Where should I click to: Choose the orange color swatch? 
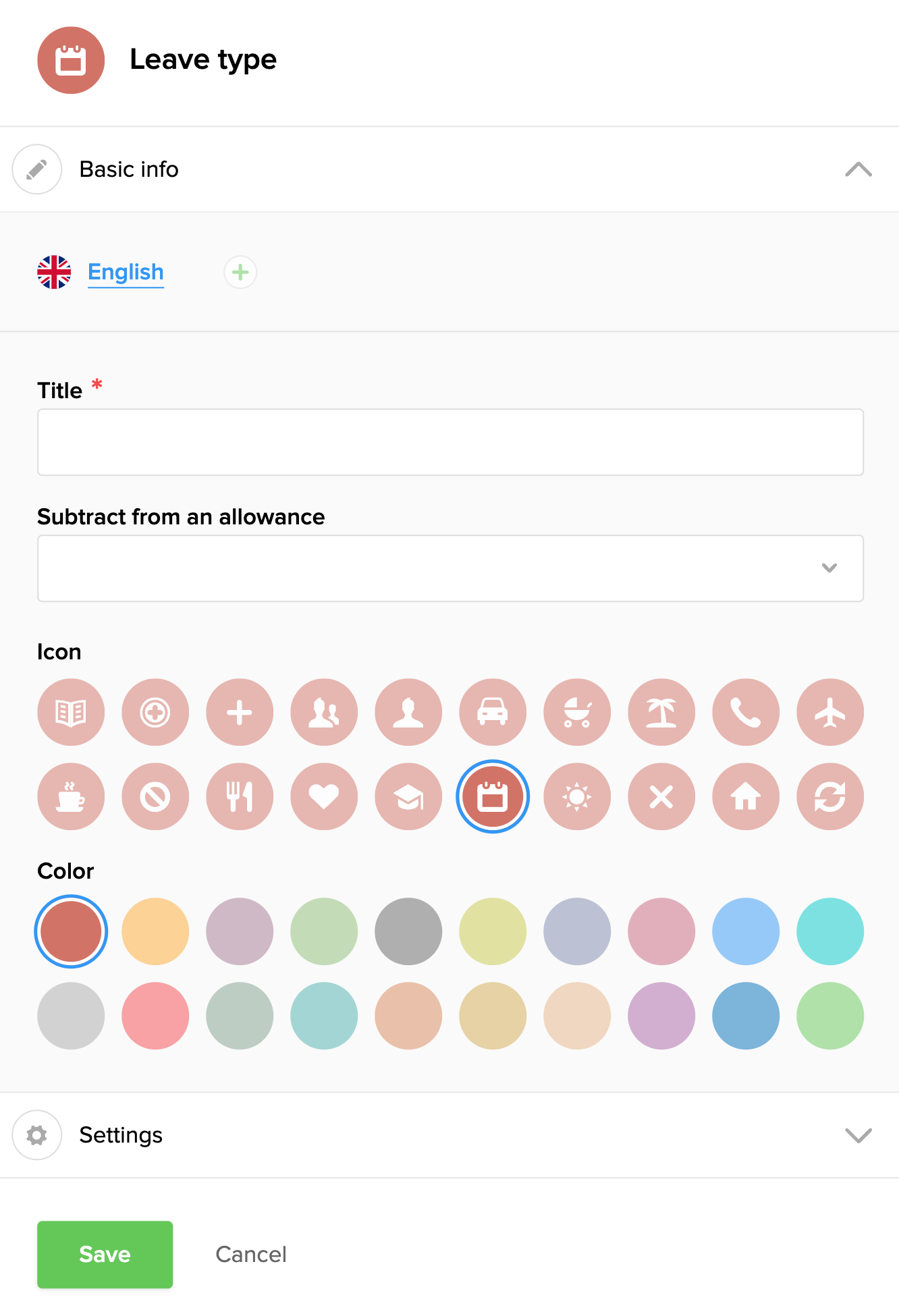click(155, 931)
